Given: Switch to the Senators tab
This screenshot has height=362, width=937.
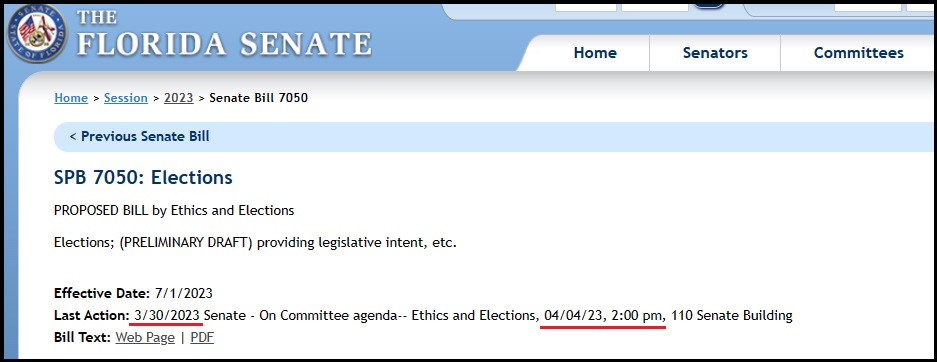Looking at the screenshot, I should pyautogui.click(x=715, y=53).
